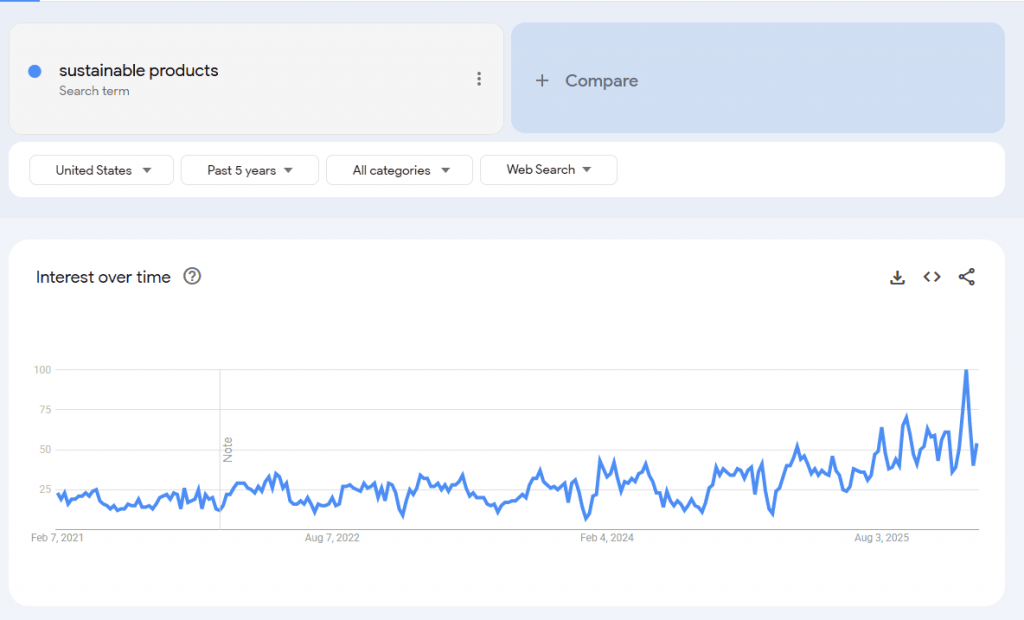Open options menu for sustainable products term

[x=478, y=78]
